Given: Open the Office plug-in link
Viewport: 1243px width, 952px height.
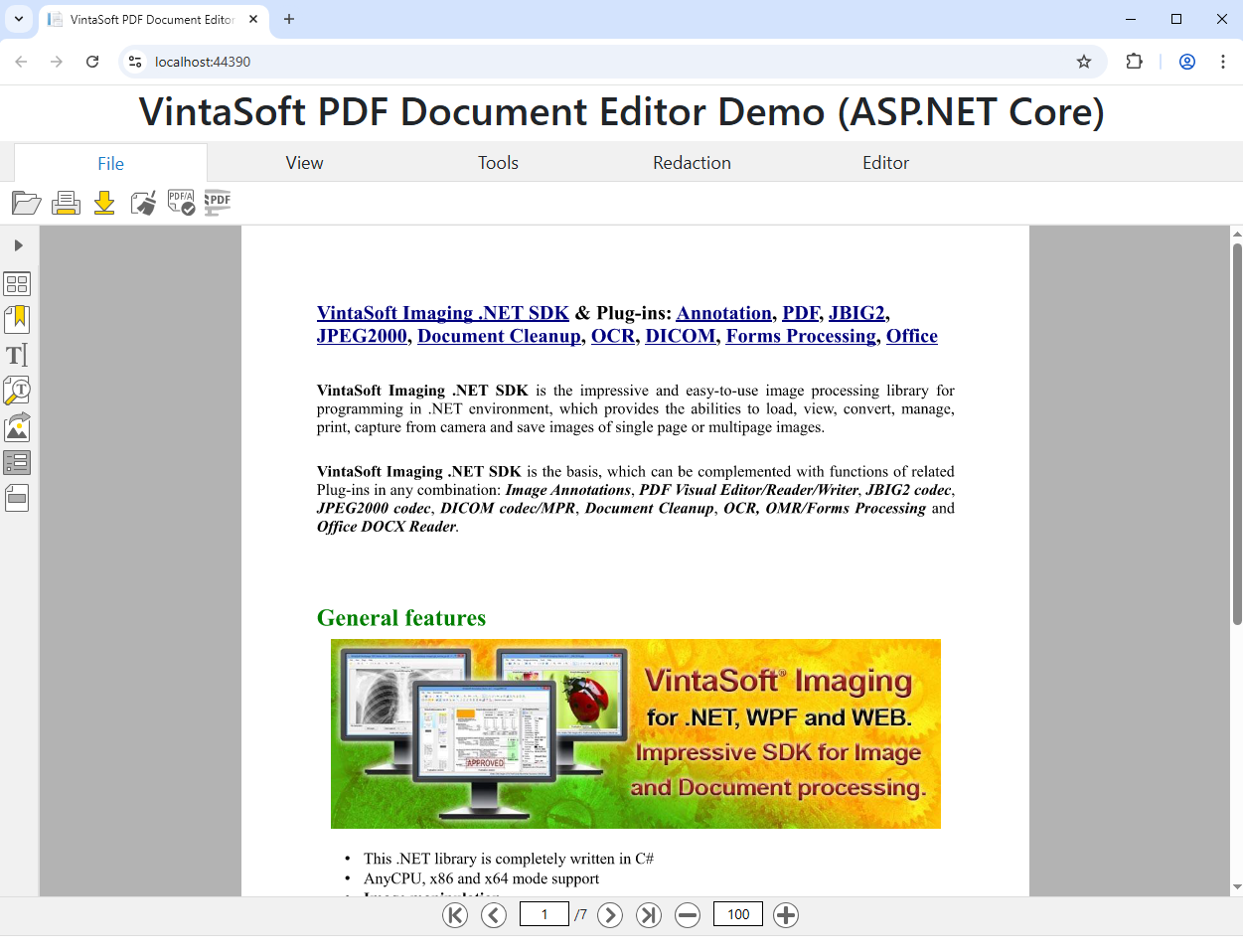Looking at the screenshot, I should [x=912, y=336].
